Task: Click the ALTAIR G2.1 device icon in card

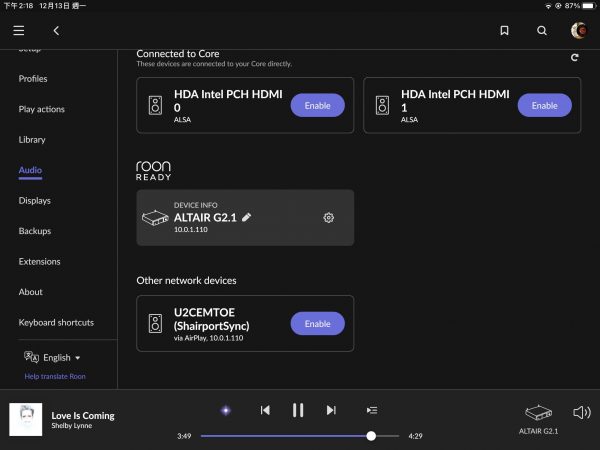Action: point(155,218)
